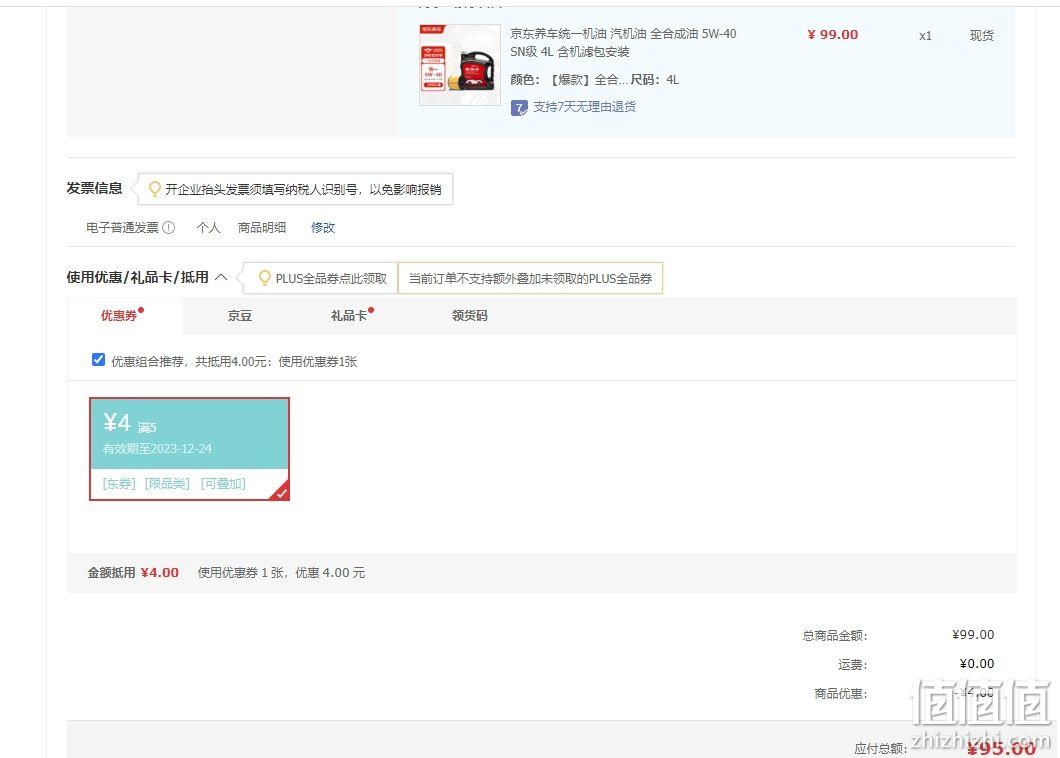
Task: Click the 当前订单不支持额外叠加 notice text
Action: (530, 279)
